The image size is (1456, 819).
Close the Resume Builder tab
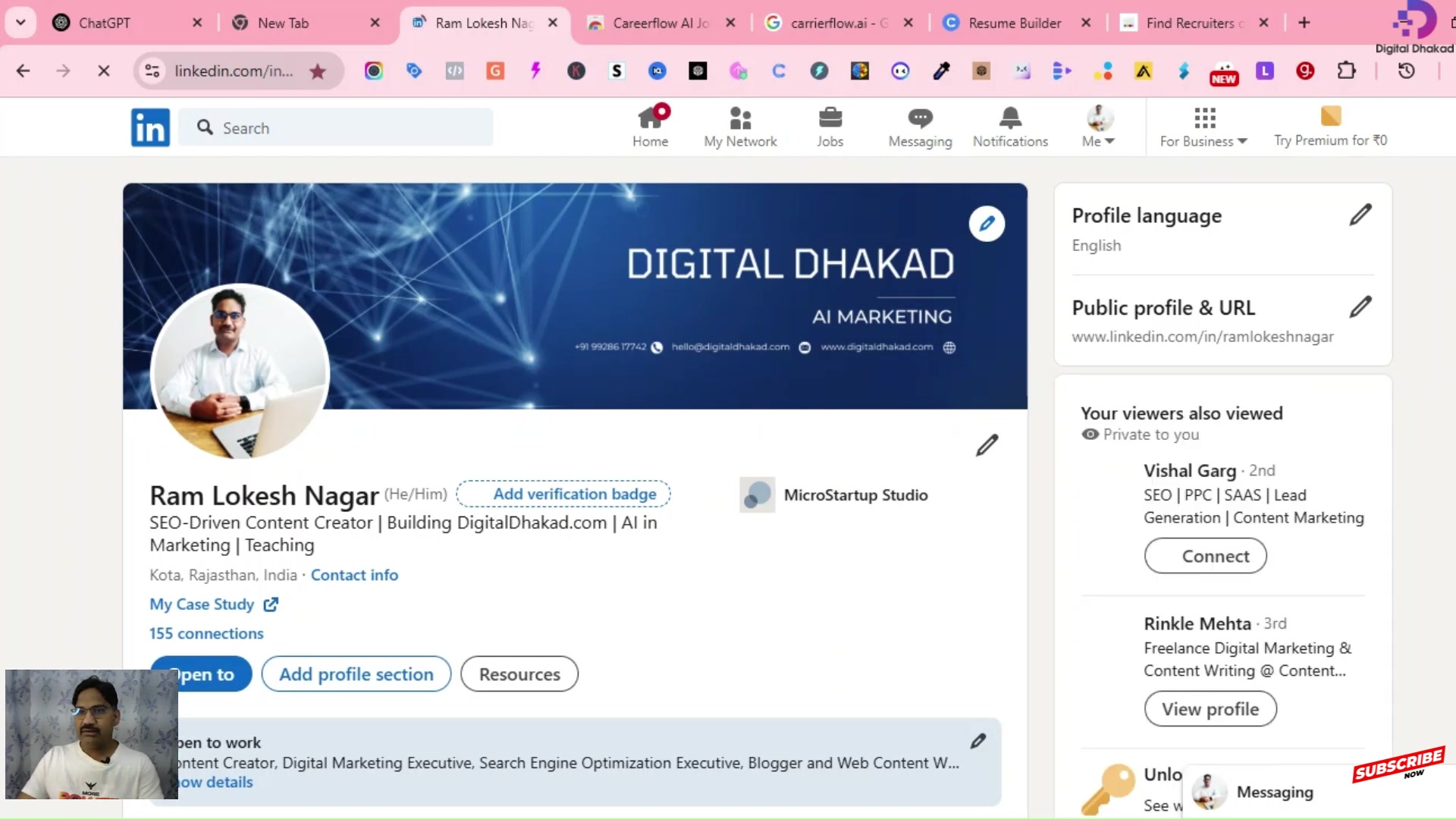pyautogui.click(x=1086, y=23)
